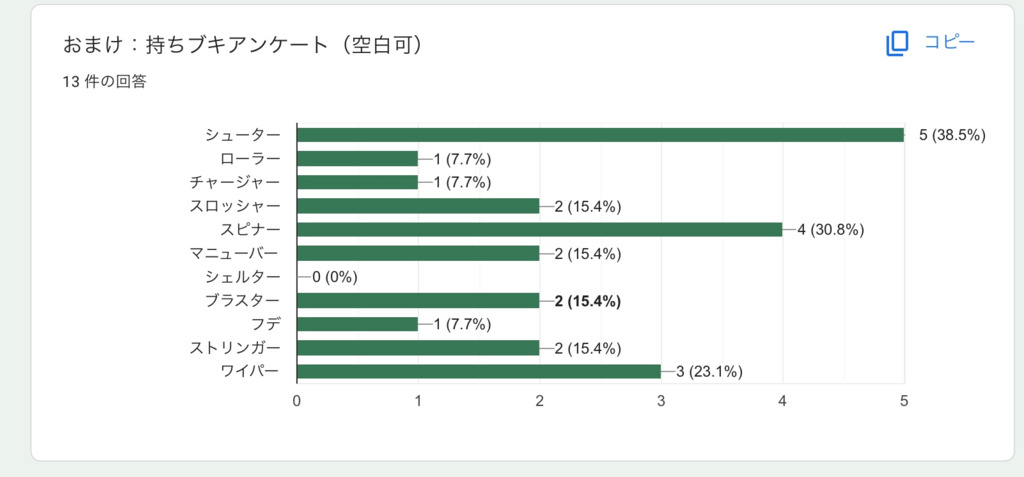Select the スロッシャー bar
The image size is (1024, 477).
click(418, 206)
